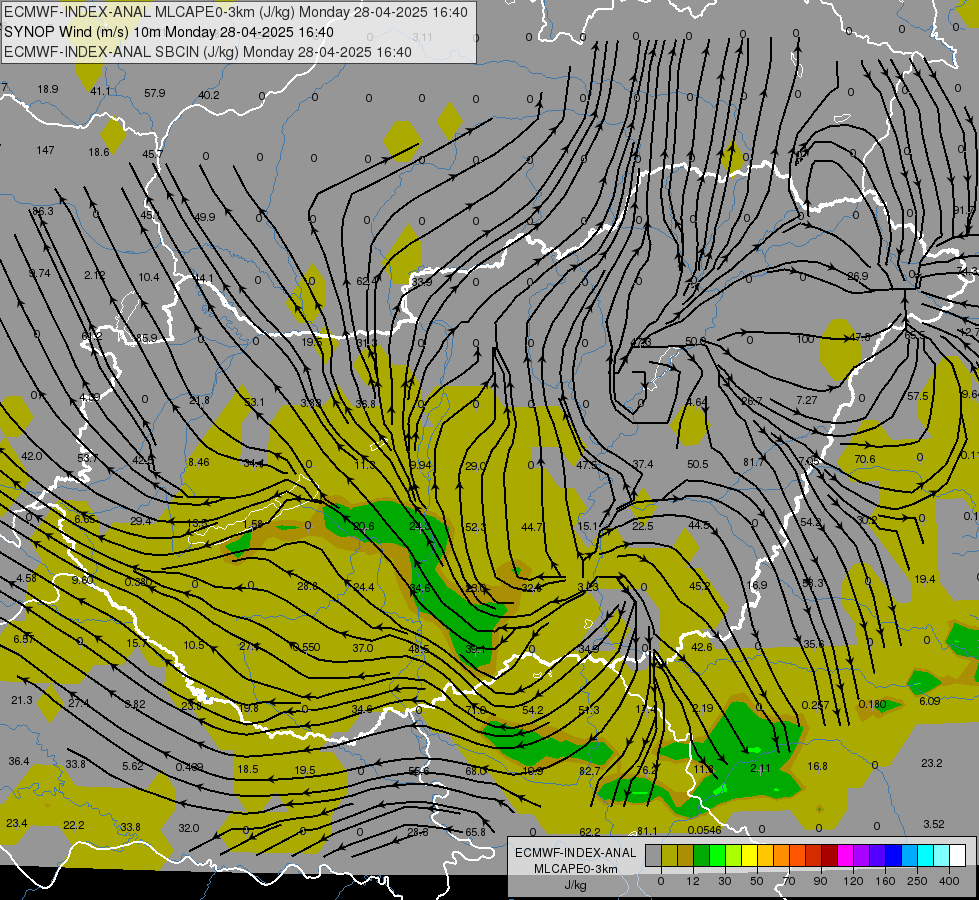Pick the purple legend swatch after 120

(862, 855)
